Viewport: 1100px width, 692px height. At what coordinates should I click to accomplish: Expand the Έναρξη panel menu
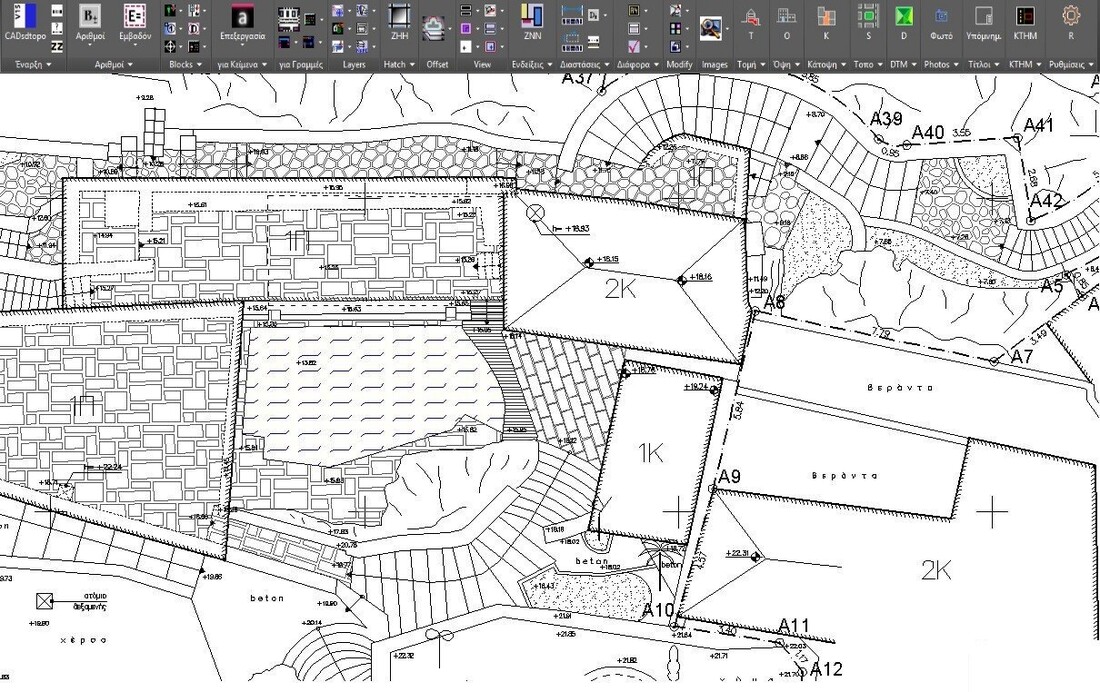tap(33, 64)
